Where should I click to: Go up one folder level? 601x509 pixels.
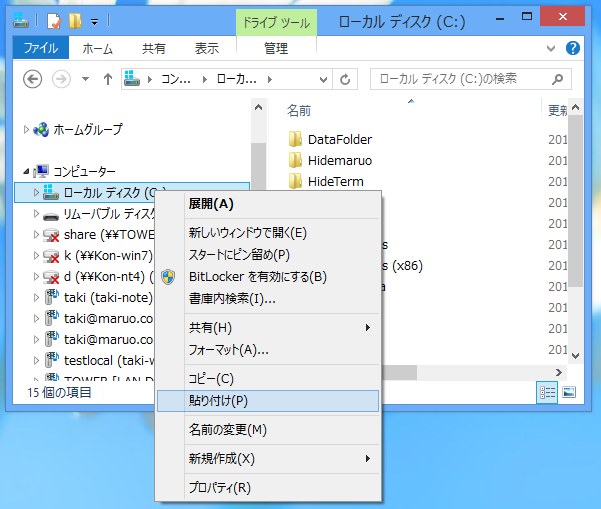point(108,79)
